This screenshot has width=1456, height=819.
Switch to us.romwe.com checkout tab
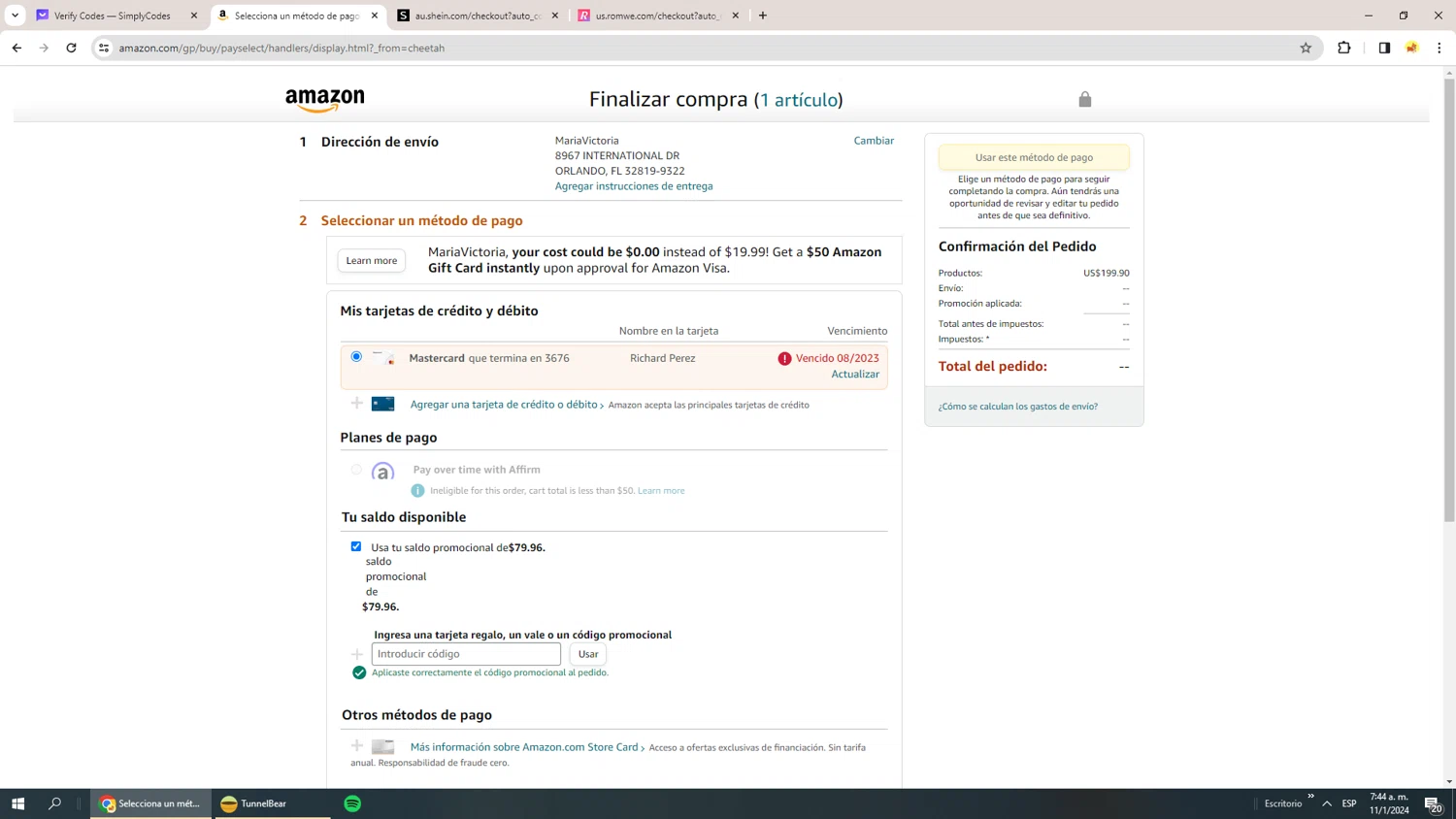[x=658, y=16]
